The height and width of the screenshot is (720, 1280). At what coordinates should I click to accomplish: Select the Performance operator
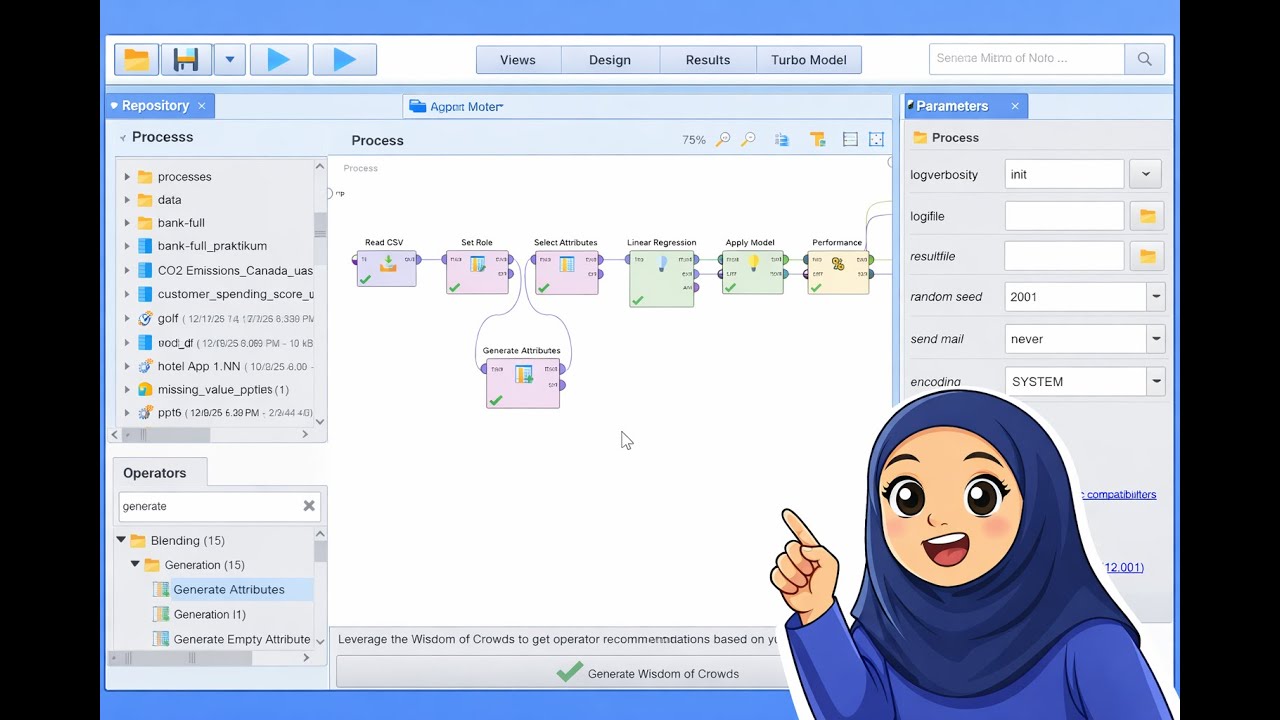[x=838, y=272]
